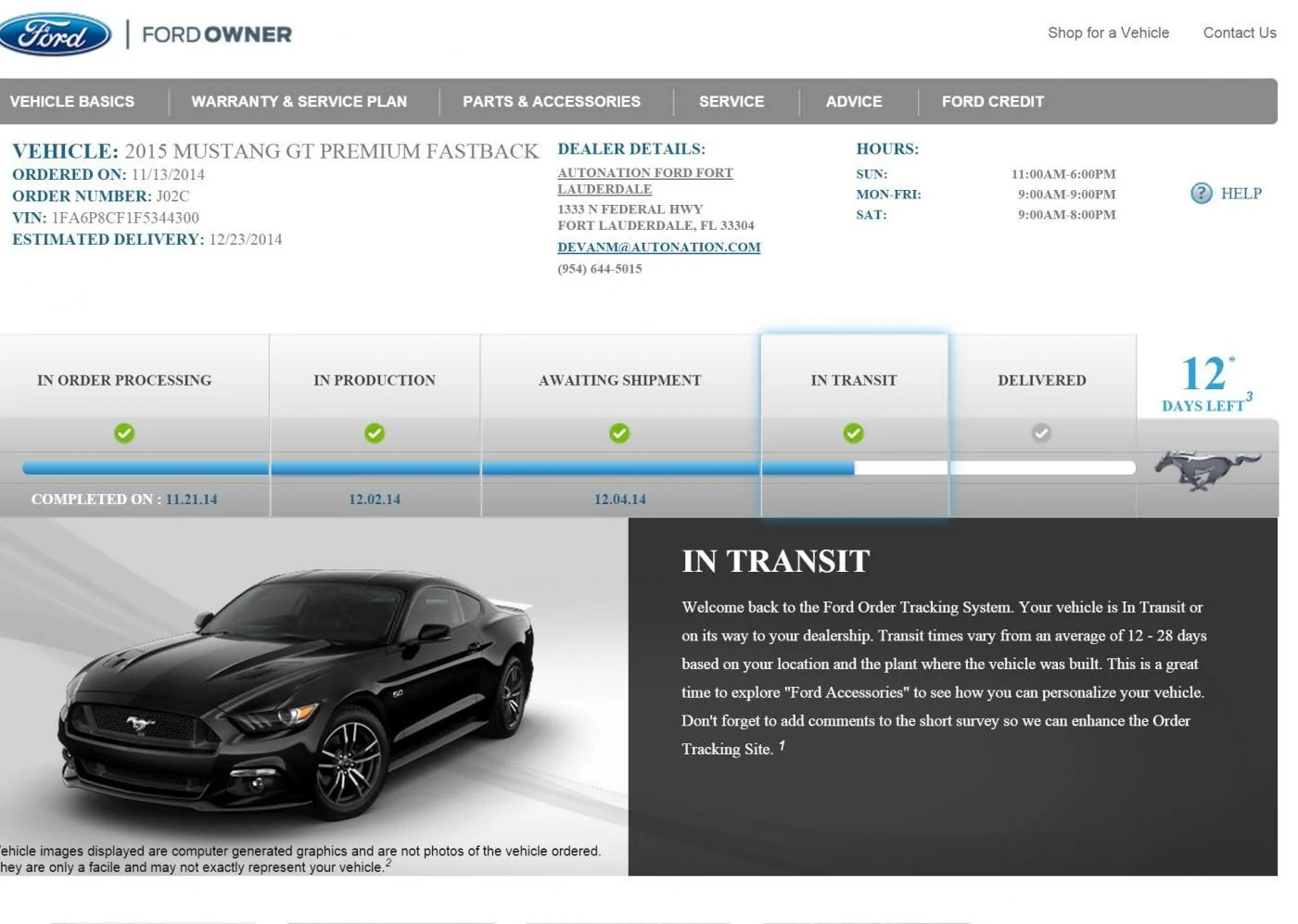
Task: Click the green check under Awaiting Shipment
Action: tap(619, 433)
